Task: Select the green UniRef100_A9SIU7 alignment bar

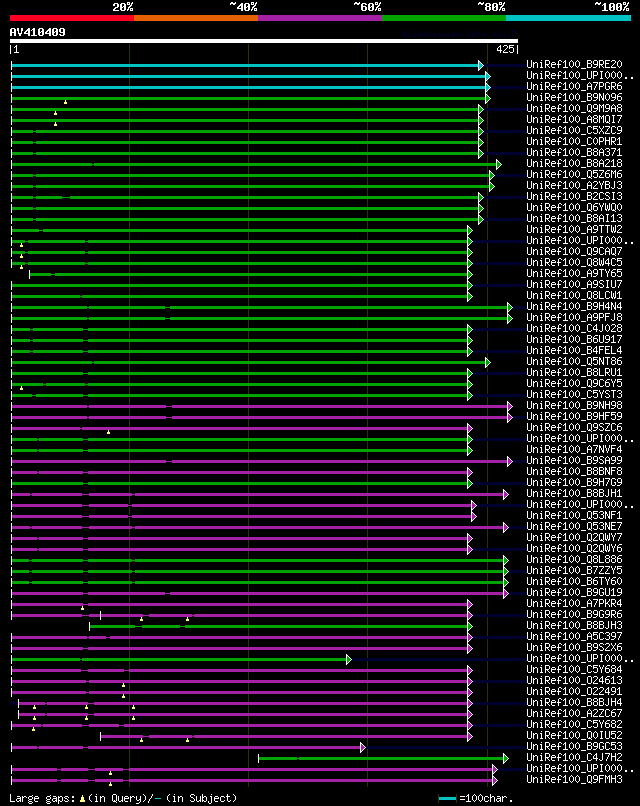Action: (242, 285)
